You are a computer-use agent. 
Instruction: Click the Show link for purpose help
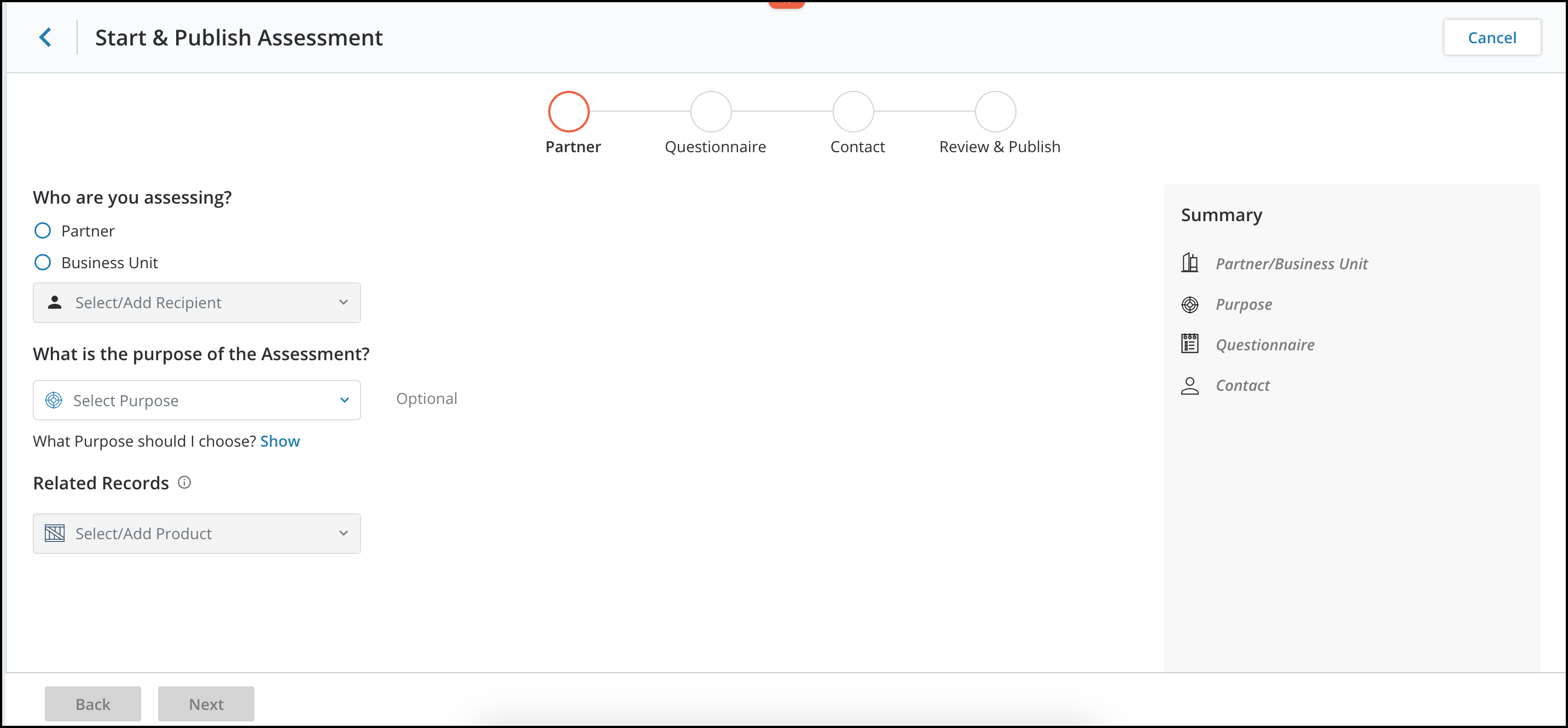pos(280,441)
